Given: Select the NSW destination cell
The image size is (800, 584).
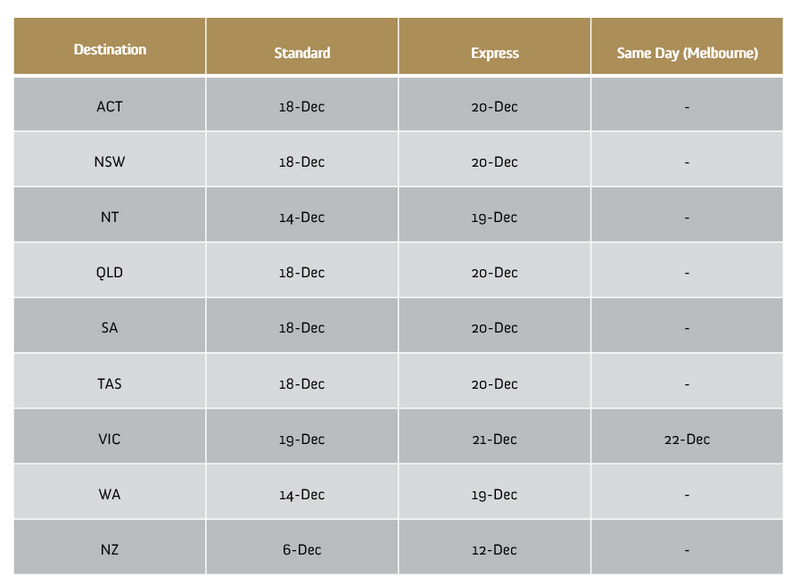Looking at the screenshot, I should tap(110, 159).
